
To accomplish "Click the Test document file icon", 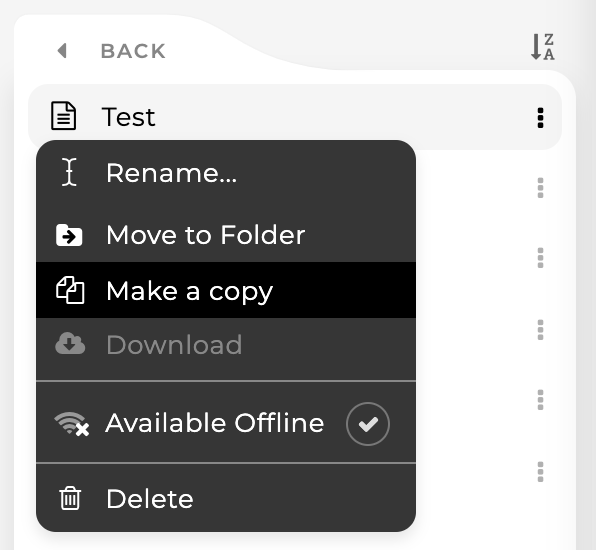I will click(63, 116).
